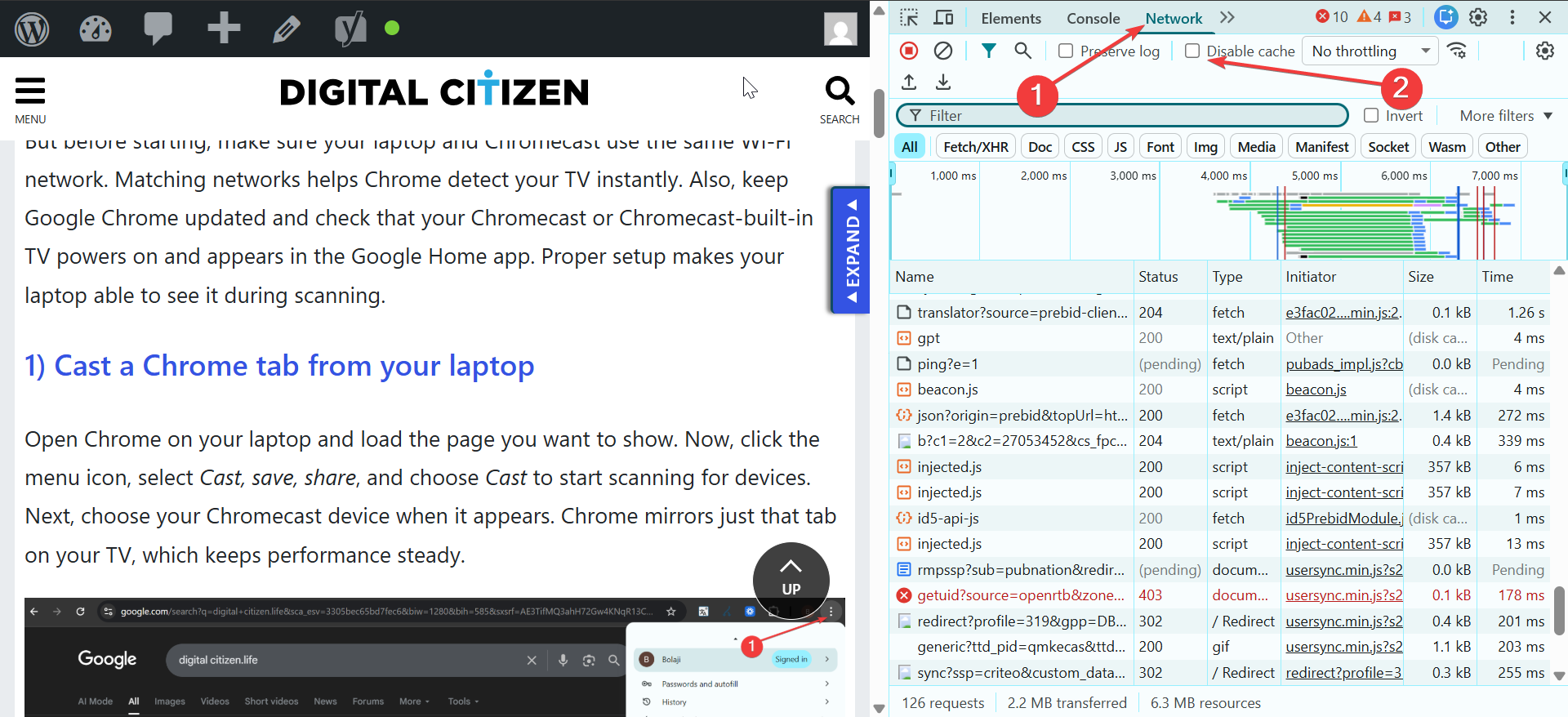This screenshot has height=717, width=1568.
Task: Click the user avatar in the admin bar
Action: (840, 29)
